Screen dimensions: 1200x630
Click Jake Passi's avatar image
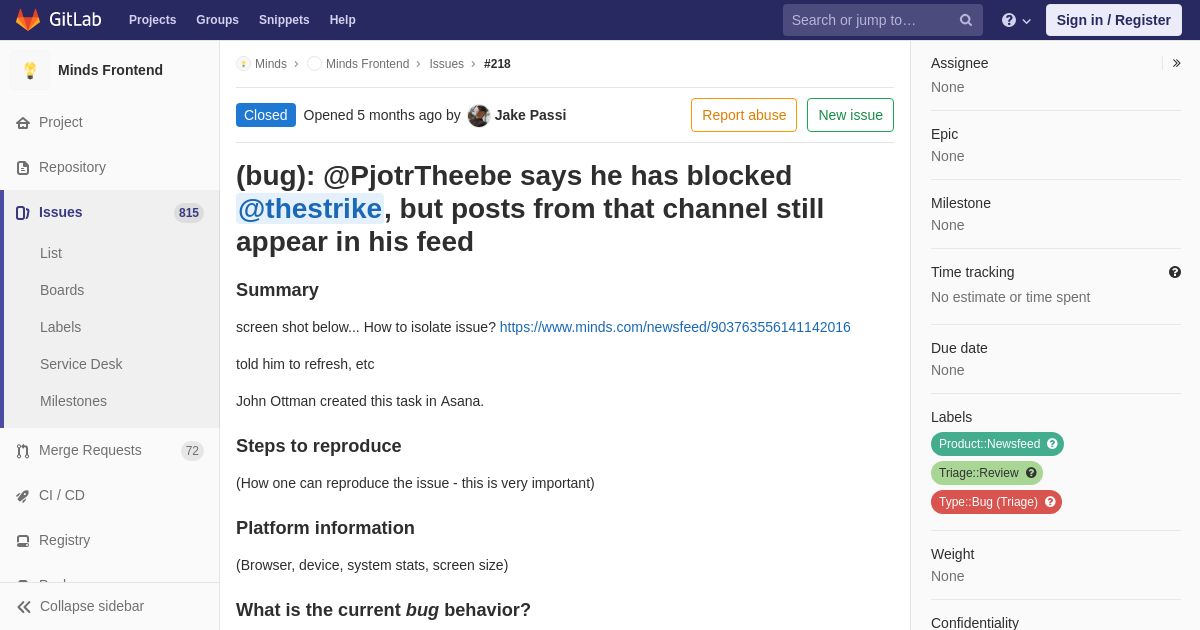click(479, 115)
